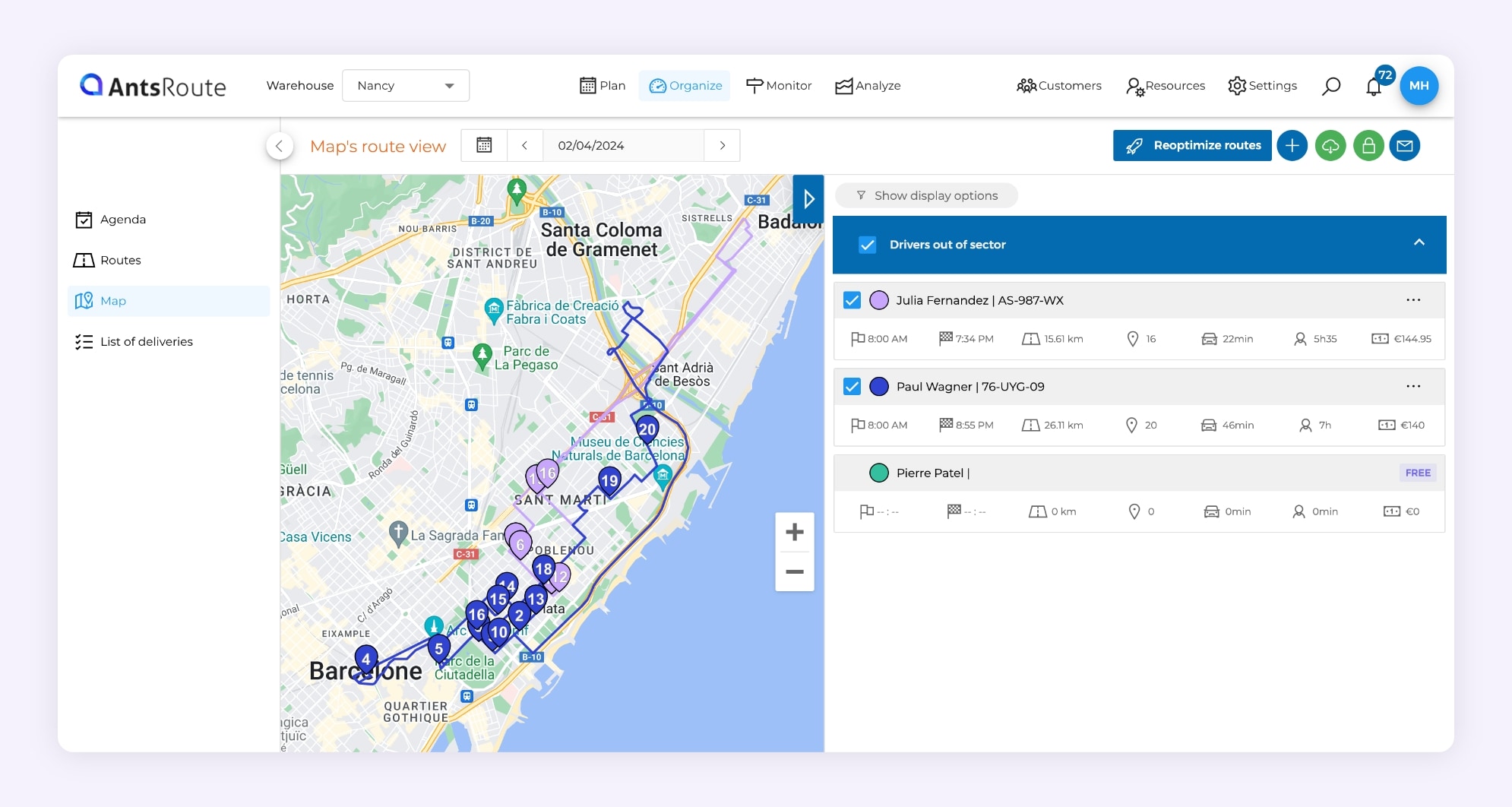Click the Reoptimize routes button
The image size is (1512, 807).
tap(1192, 145)
